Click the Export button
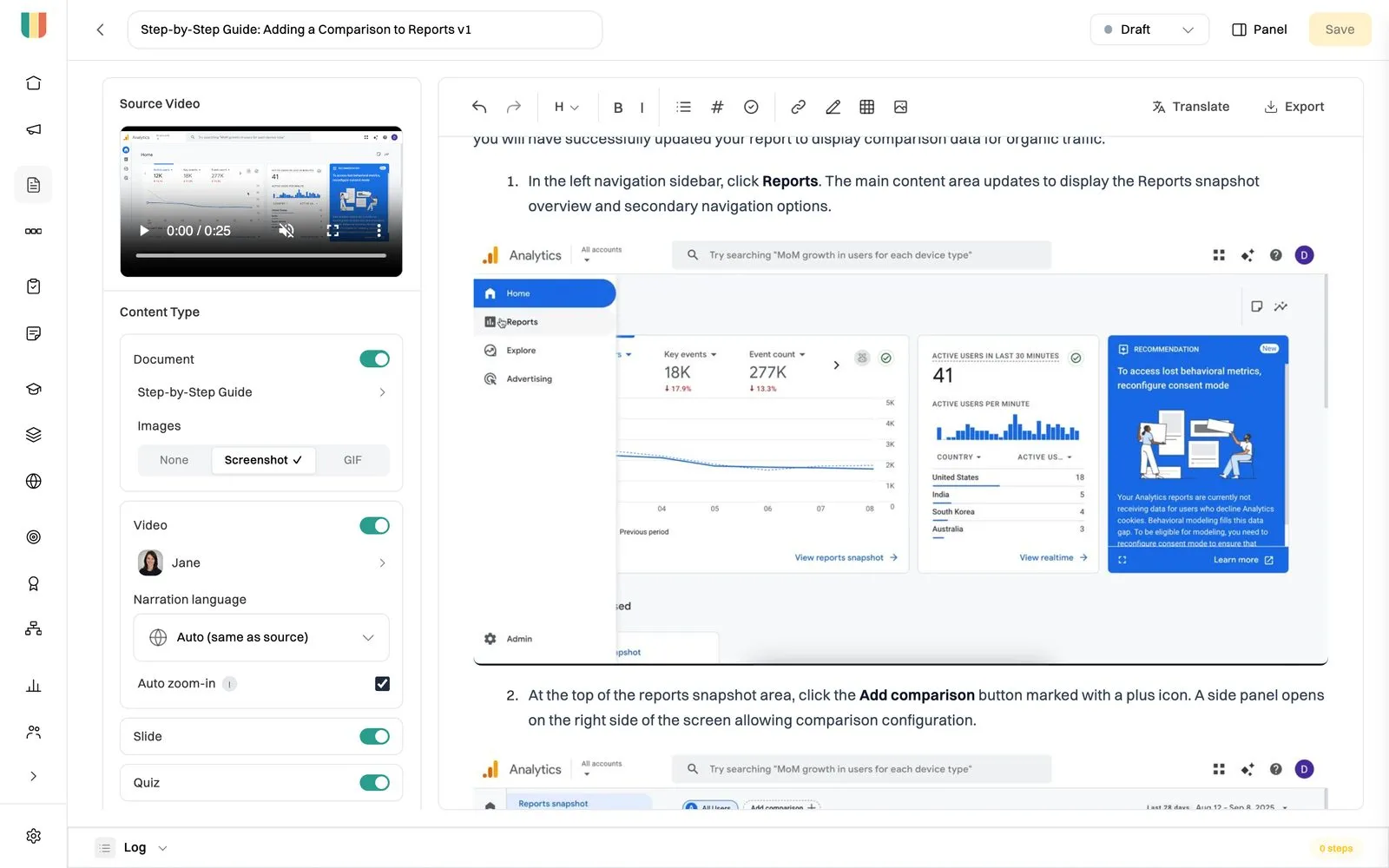 pyautogui.click(x=1294, y=107)
